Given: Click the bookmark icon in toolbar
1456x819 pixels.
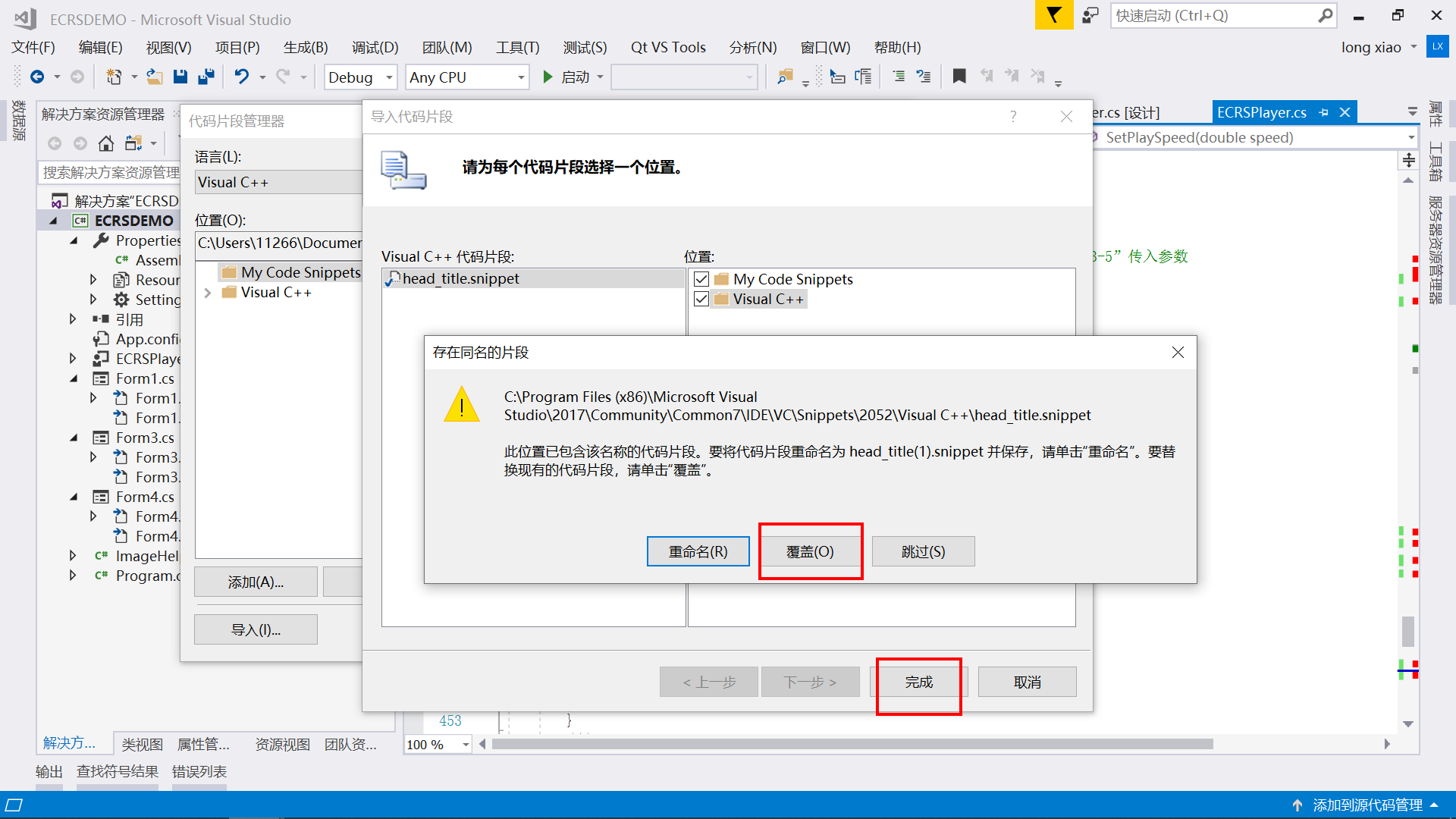Looking at the screenshot, I should (x=959, y=77).
